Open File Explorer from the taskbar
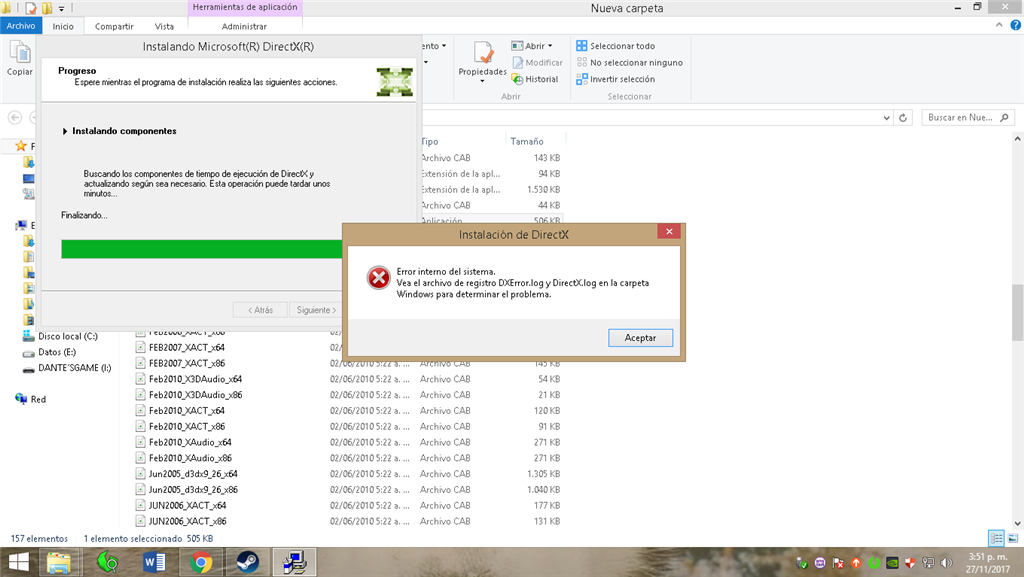 58,562
